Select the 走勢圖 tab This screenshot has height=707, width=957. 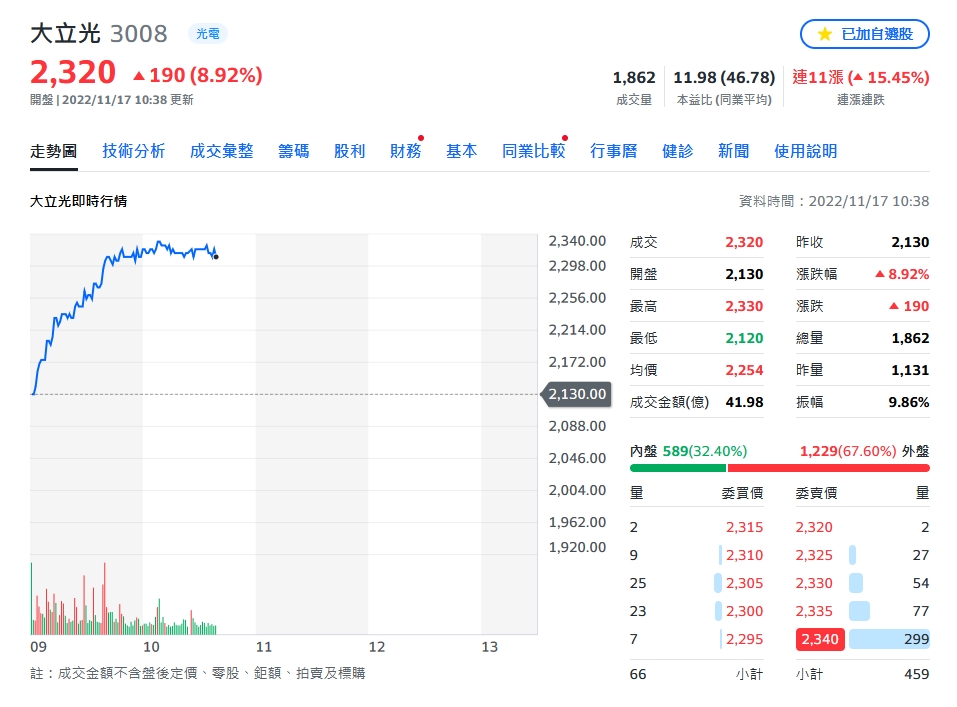(54, 151)
